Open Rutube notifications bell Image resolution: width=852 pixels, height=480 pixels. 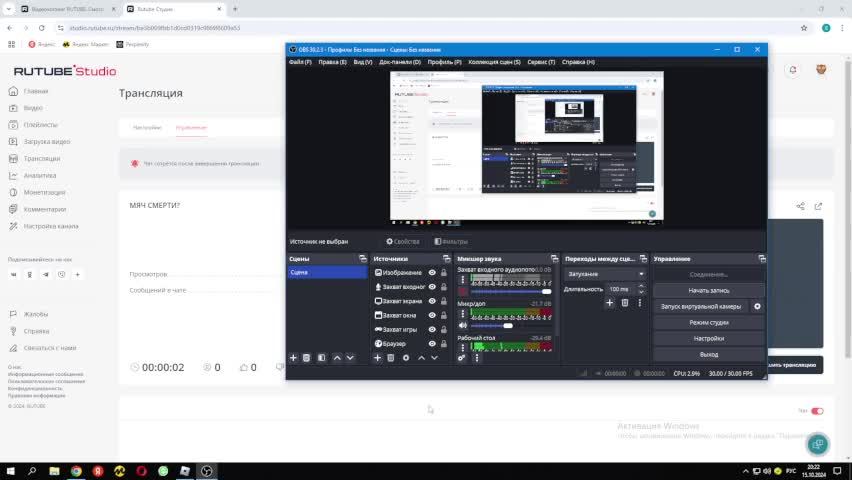coord(793,70)
